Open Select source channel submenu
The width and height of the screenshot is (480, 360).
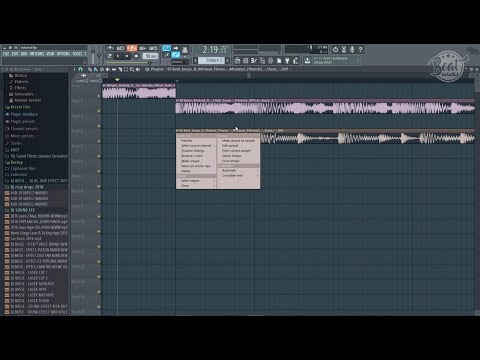[197, 146]
